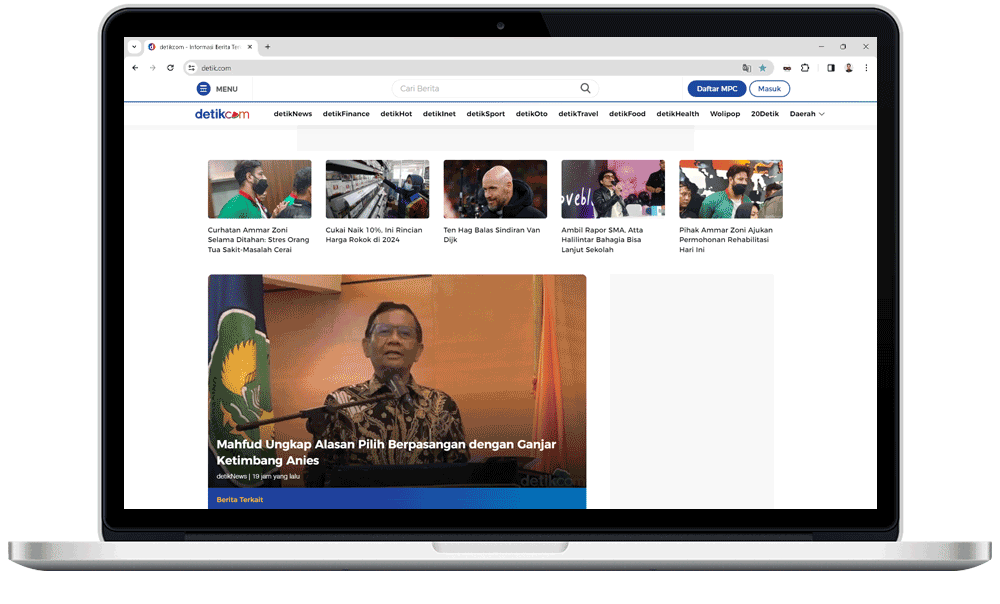Open the Ten Hag article thumbnail
This screenshot has height=604, width=1000.
point(495,189)
